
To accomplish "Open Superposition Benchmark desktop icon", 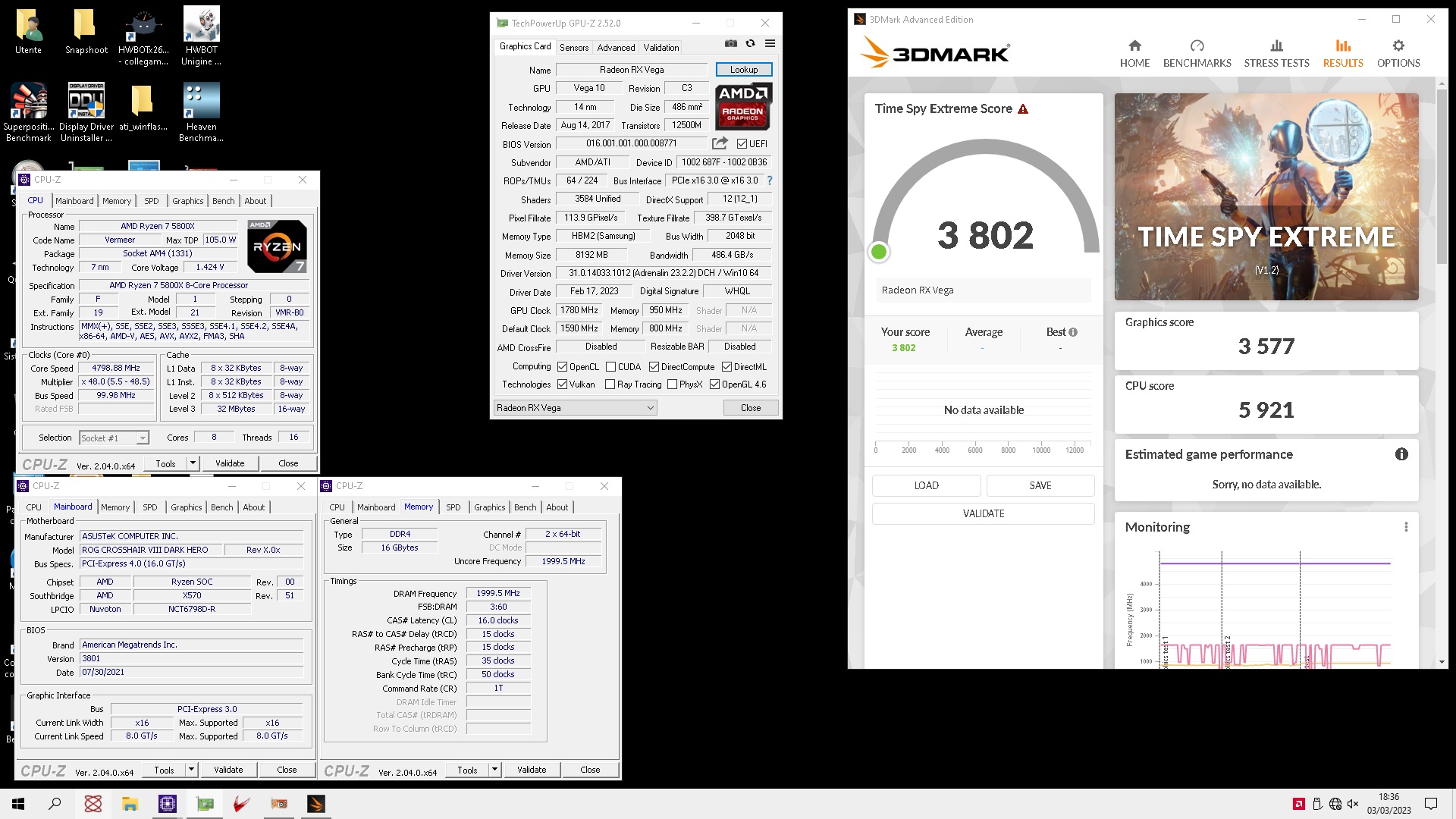I will click(29, 112).
